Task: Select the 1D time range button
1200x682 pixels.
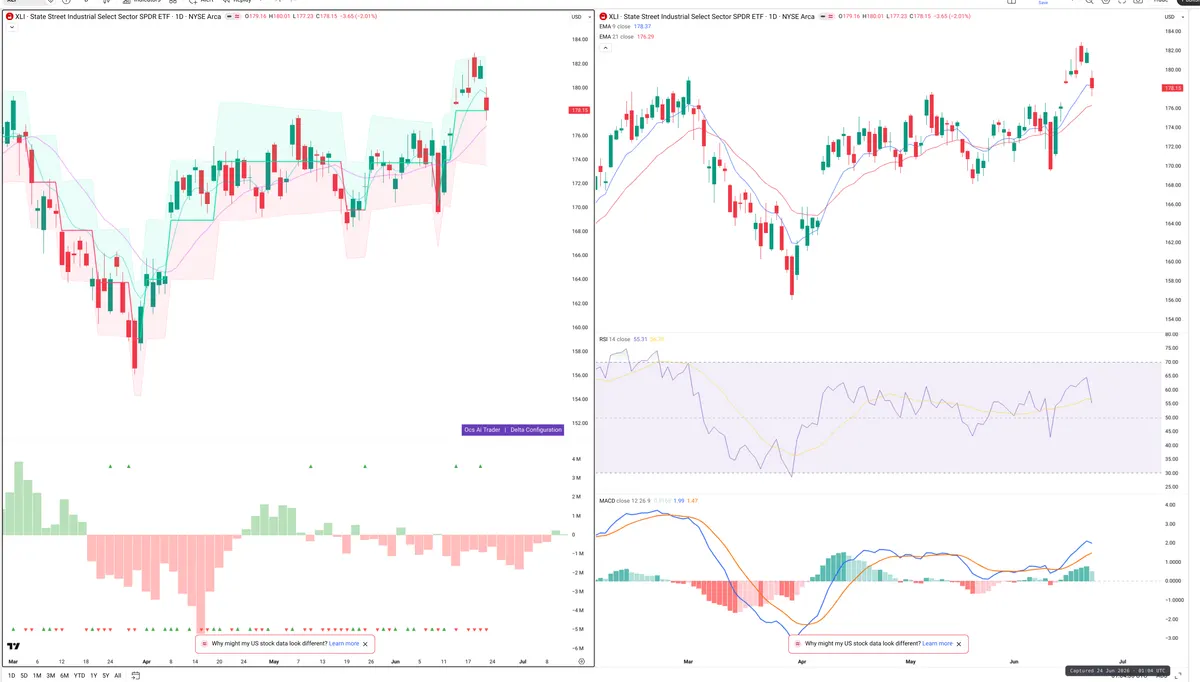Action: tap(12, 676)
